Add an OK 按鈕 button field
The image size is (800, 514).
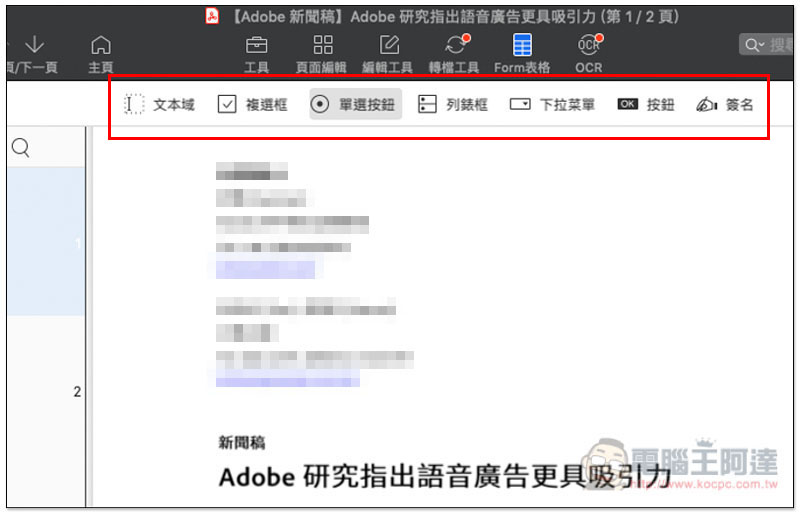(x=646, y=105)
